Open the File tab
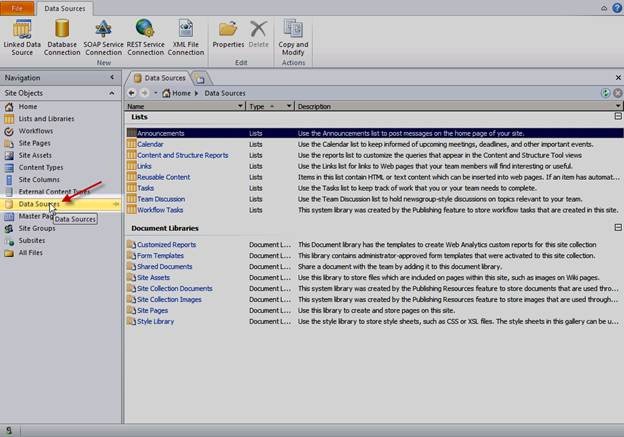 click(17, 8)
